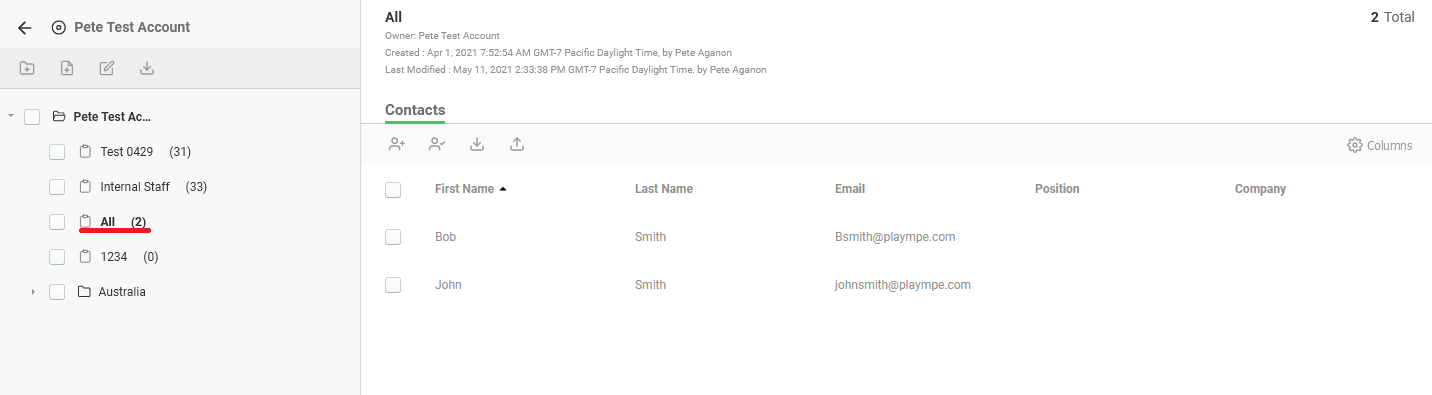Click the export contacts upload icon above table

(517, 144)
